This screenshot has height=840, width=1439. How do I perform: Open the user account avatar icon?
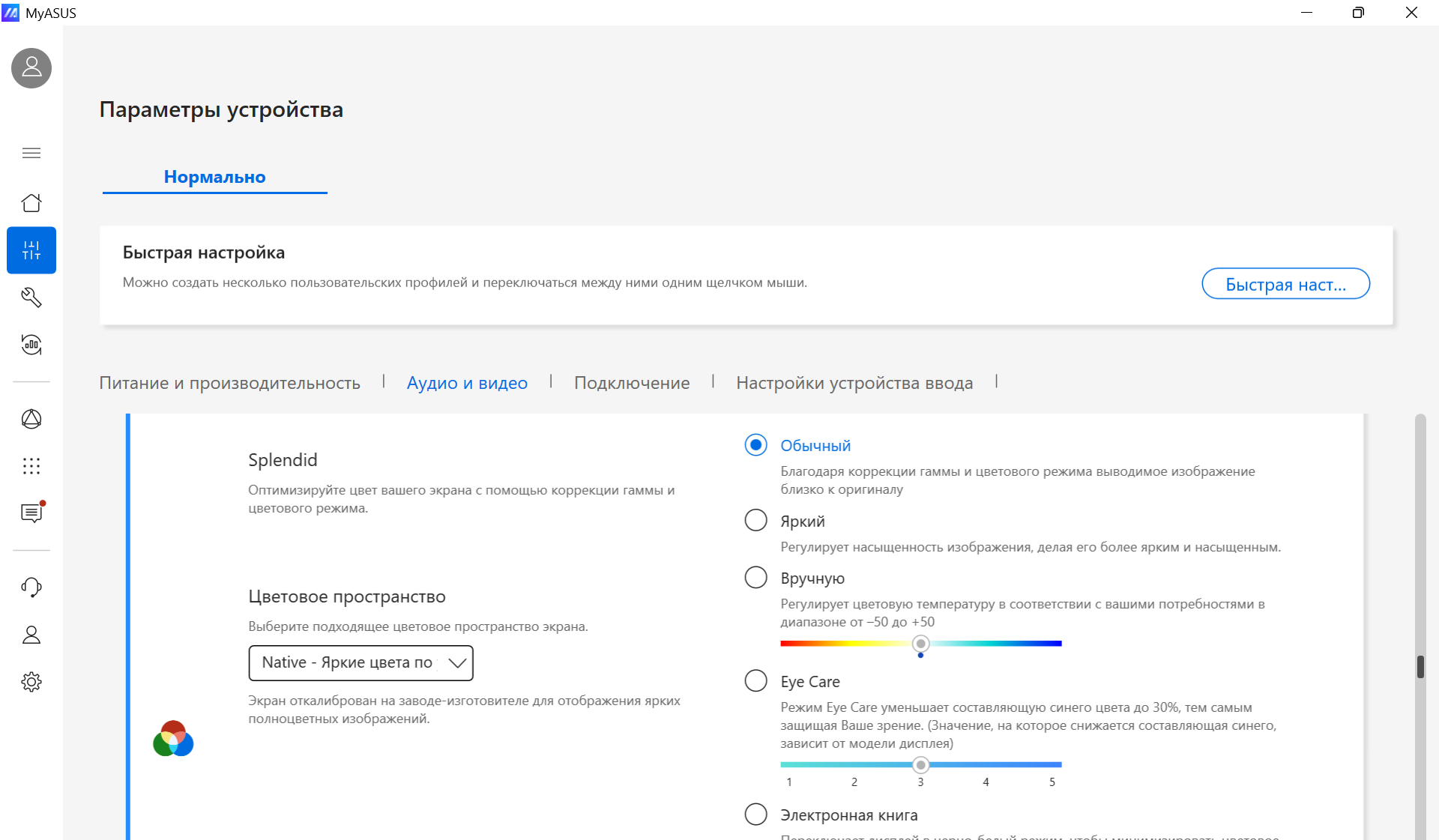(31, 68)
